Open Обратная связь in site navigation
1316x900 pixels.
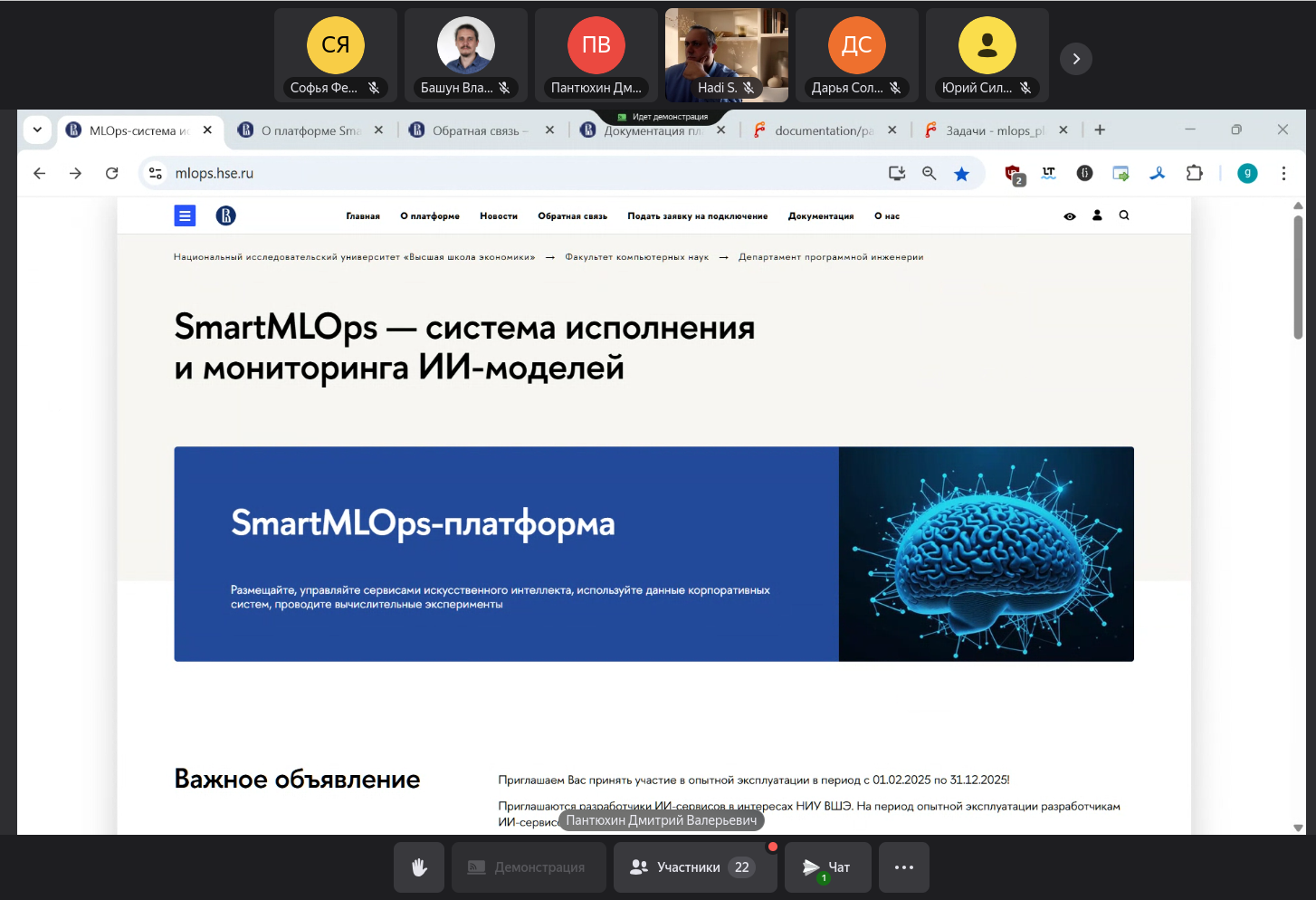pyautogui.click(x=572, y=216)
